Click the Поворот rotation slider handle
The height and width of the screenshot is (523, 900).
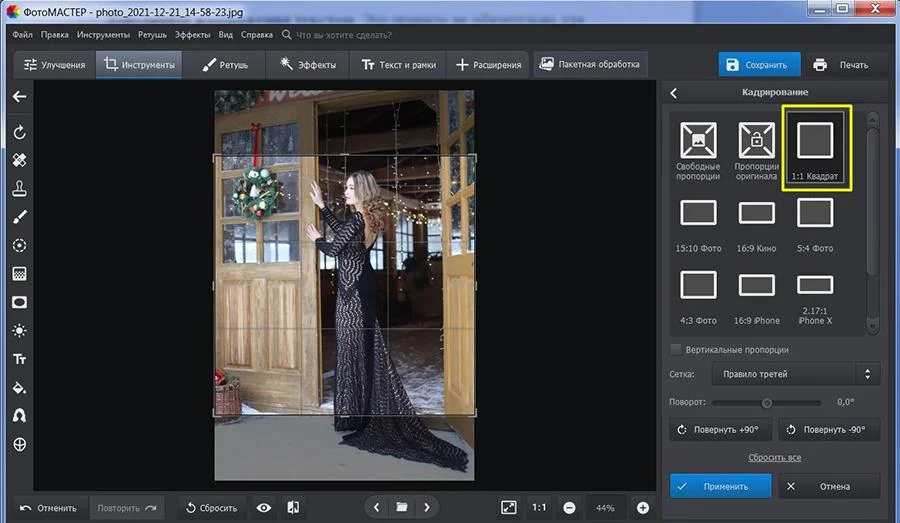[x=767, y=402]
